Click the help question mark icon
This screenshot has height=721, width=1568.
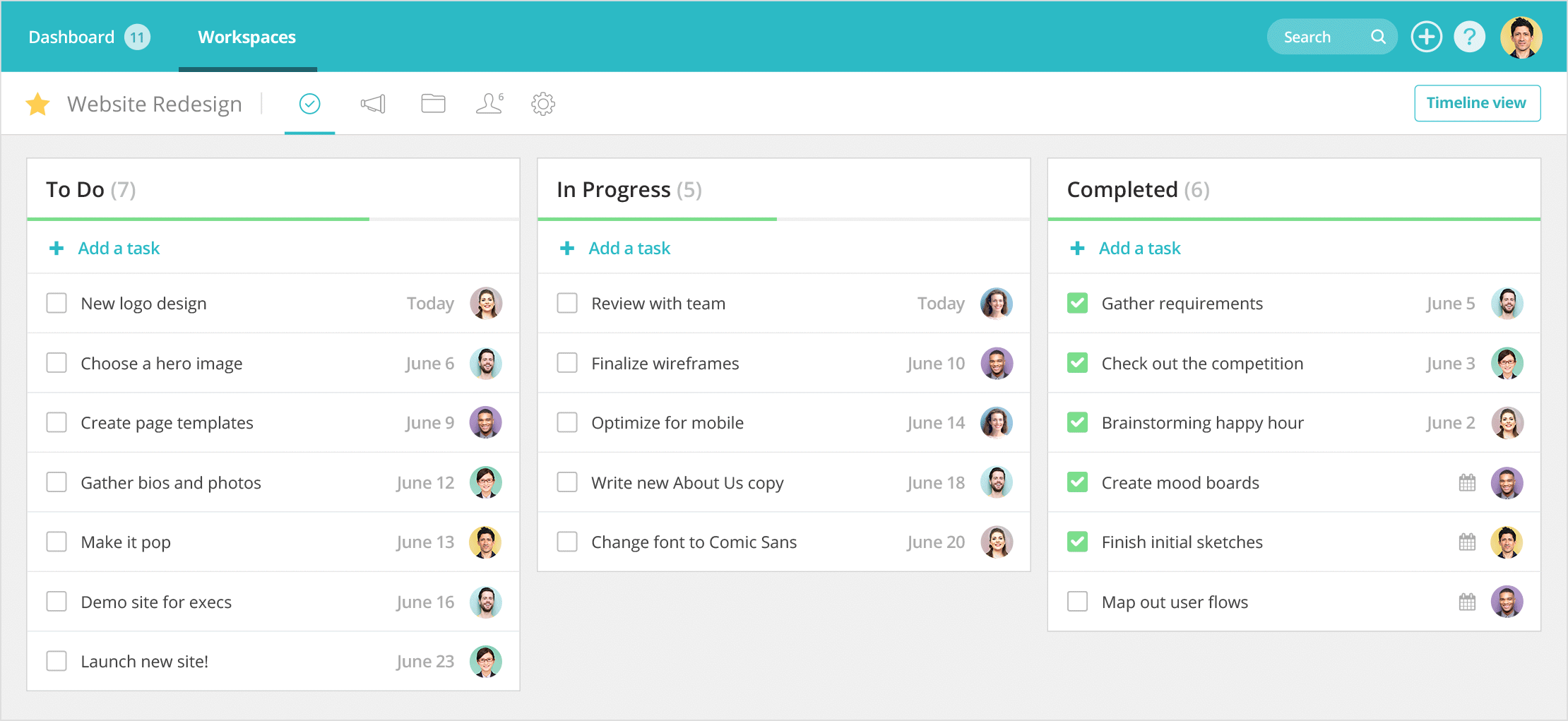(x=1470, y=36)
